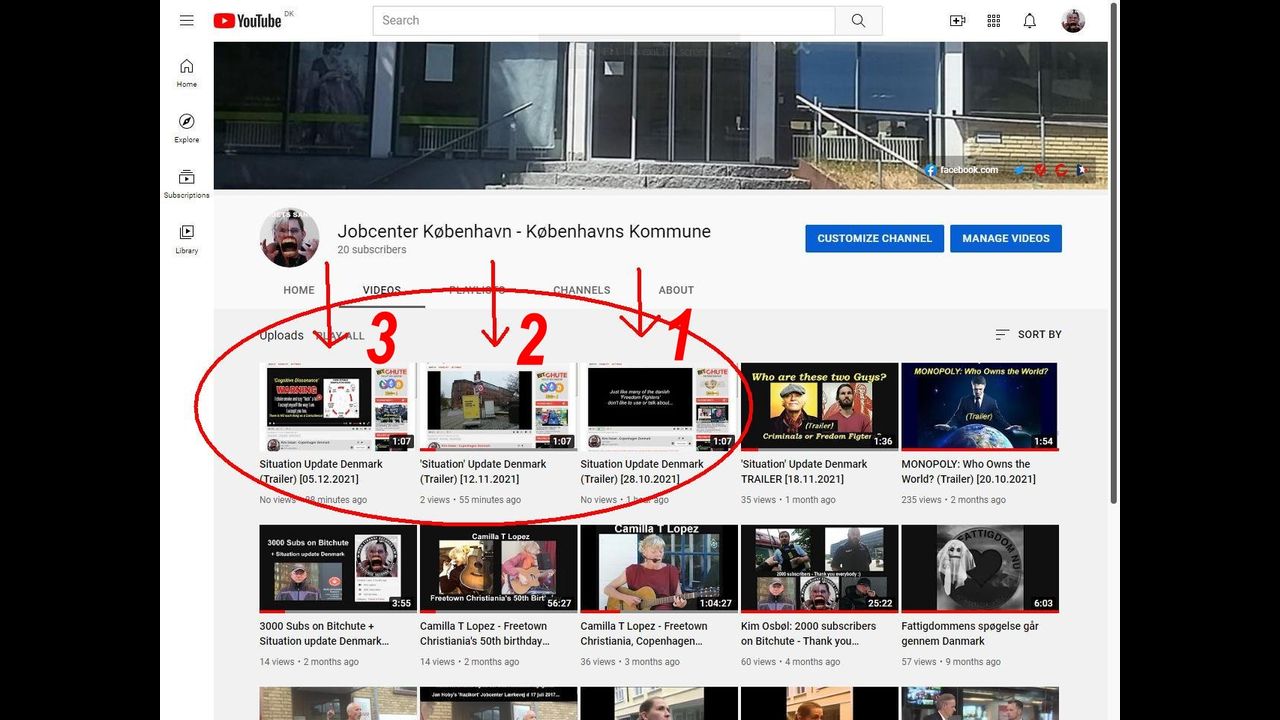
Task: Open the Fattigdommens spøgelse video title
Action: click(x=970, y=633)
